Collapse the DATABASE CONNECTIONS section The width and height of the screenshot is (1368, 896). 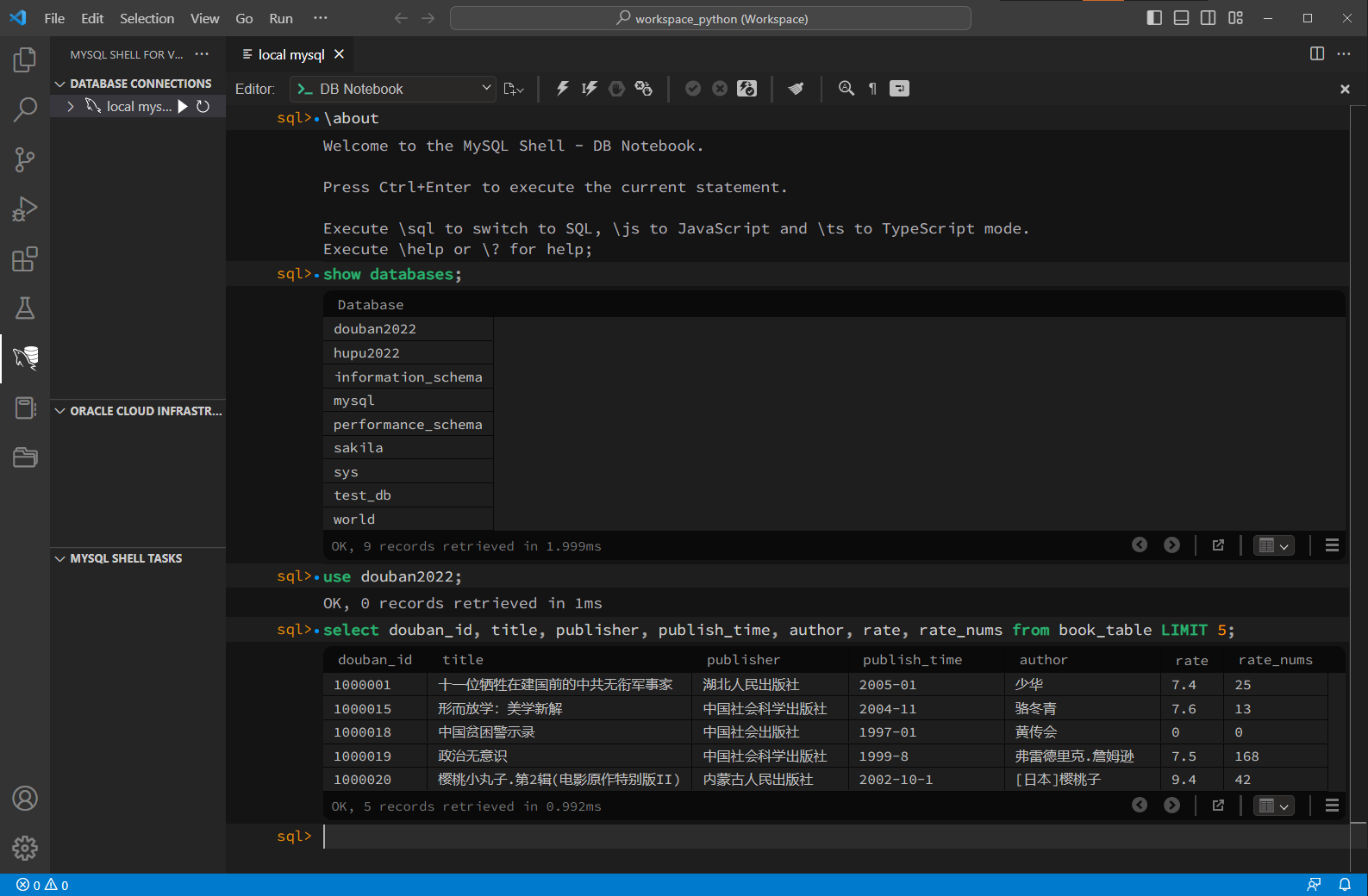click(x=134, y=84)
